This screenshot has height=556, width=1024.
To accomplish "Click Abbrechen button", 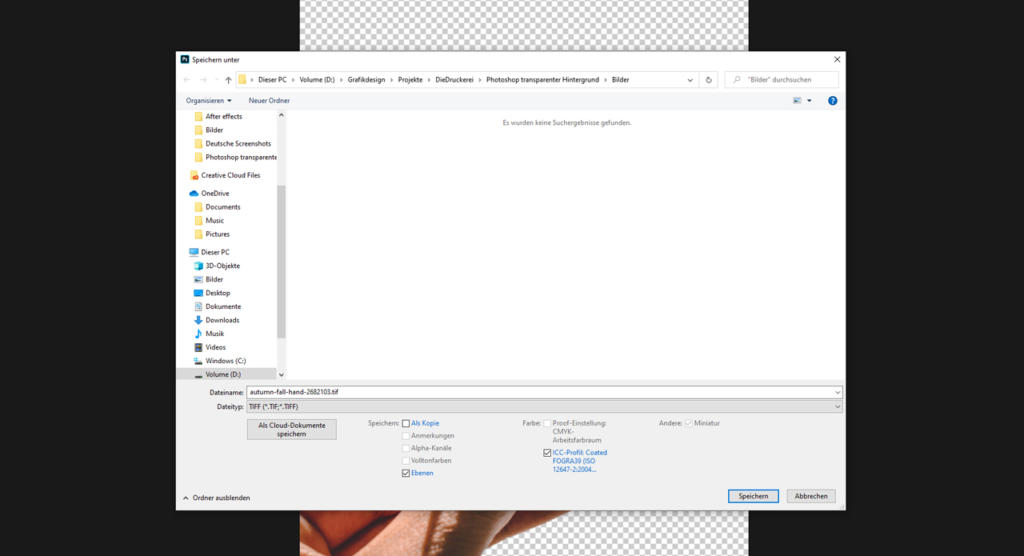I will [811, 496].
